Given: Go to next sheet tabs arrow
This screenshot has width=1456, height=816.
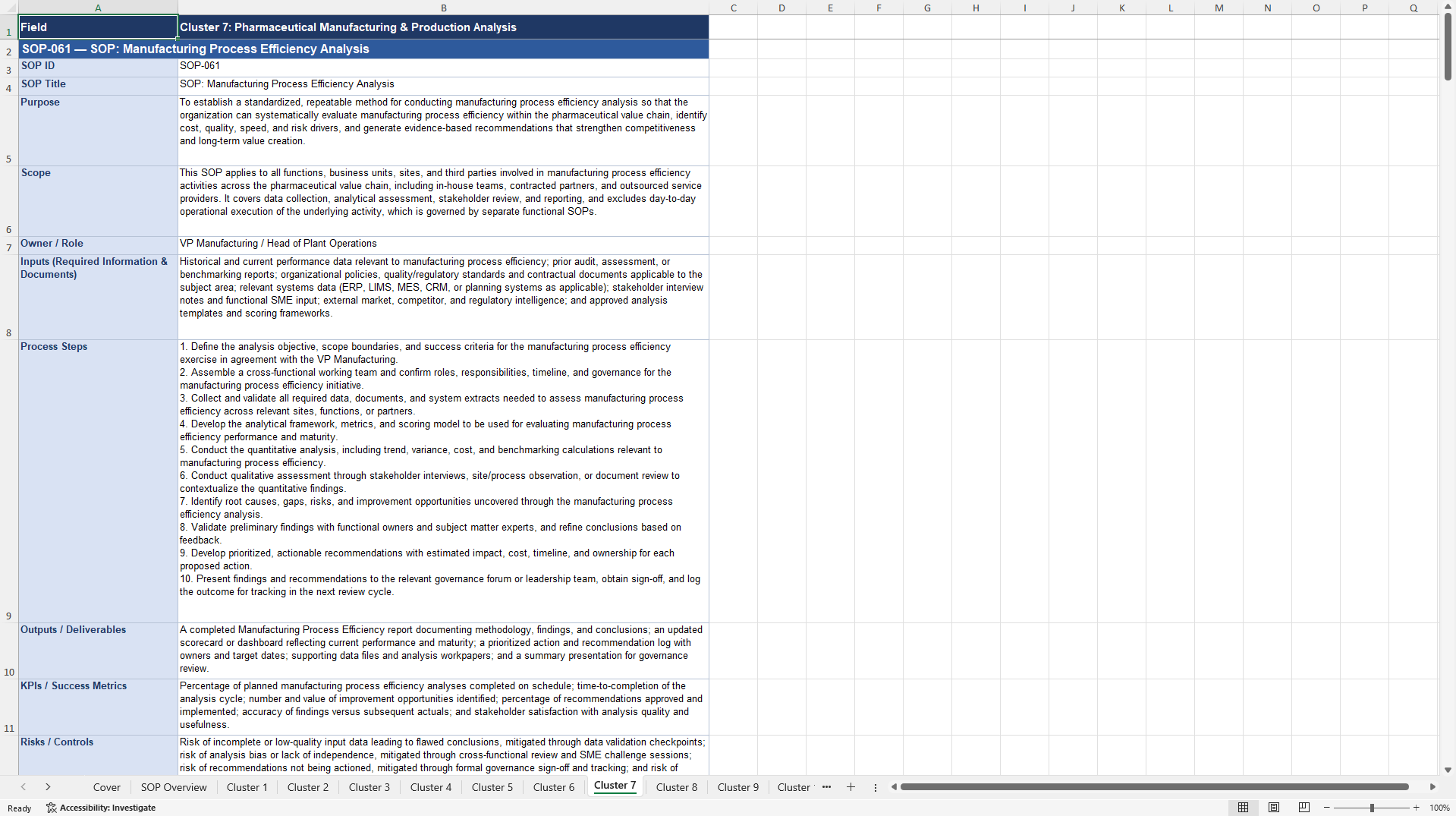Looking at the screenshot, I should pos(48,787).
